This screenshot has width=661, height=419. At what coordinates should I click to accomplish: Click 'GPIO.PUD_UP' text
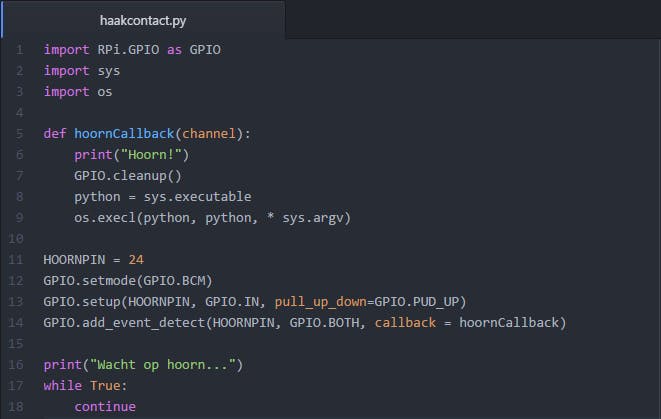pos(416,302)
